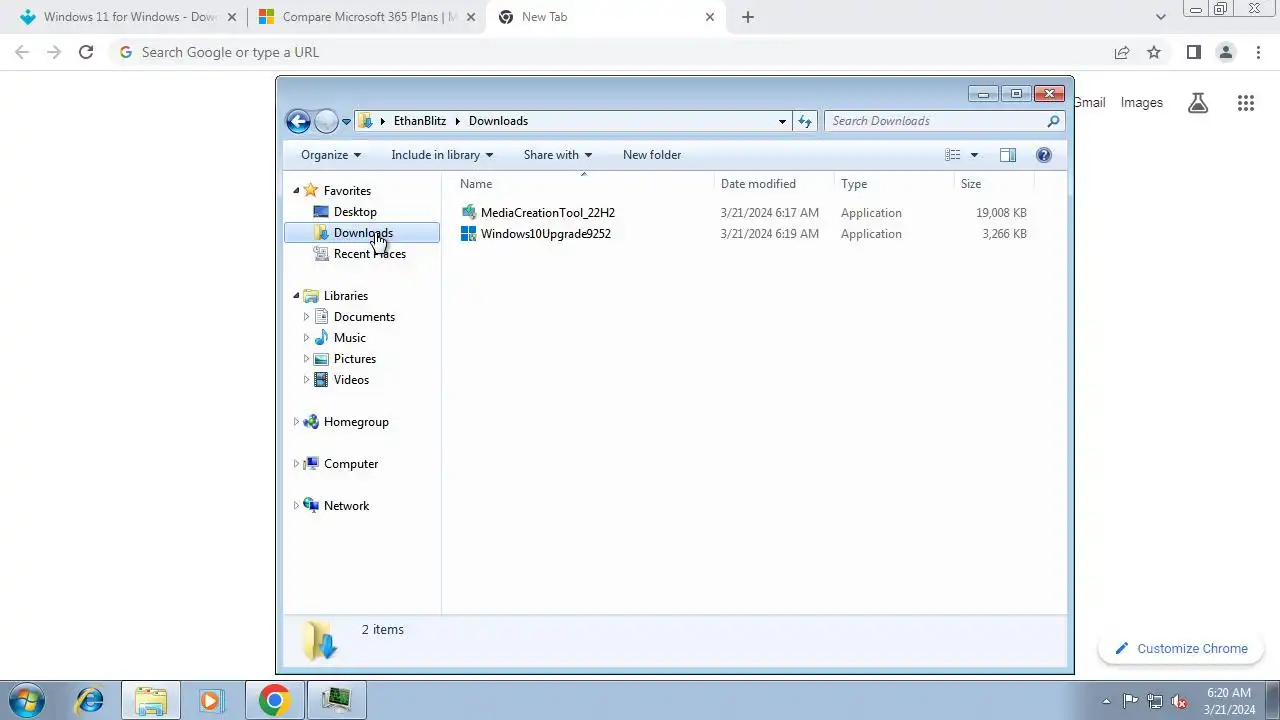The width and height of the screenshot is (1280, 720).
Task: Expand the Pictures library
Action: [x=306, y=359]
